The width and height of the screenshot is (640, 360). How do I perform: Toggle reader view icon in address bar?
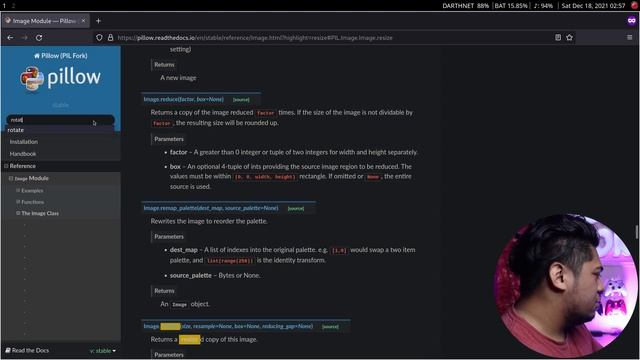(558, 38)
